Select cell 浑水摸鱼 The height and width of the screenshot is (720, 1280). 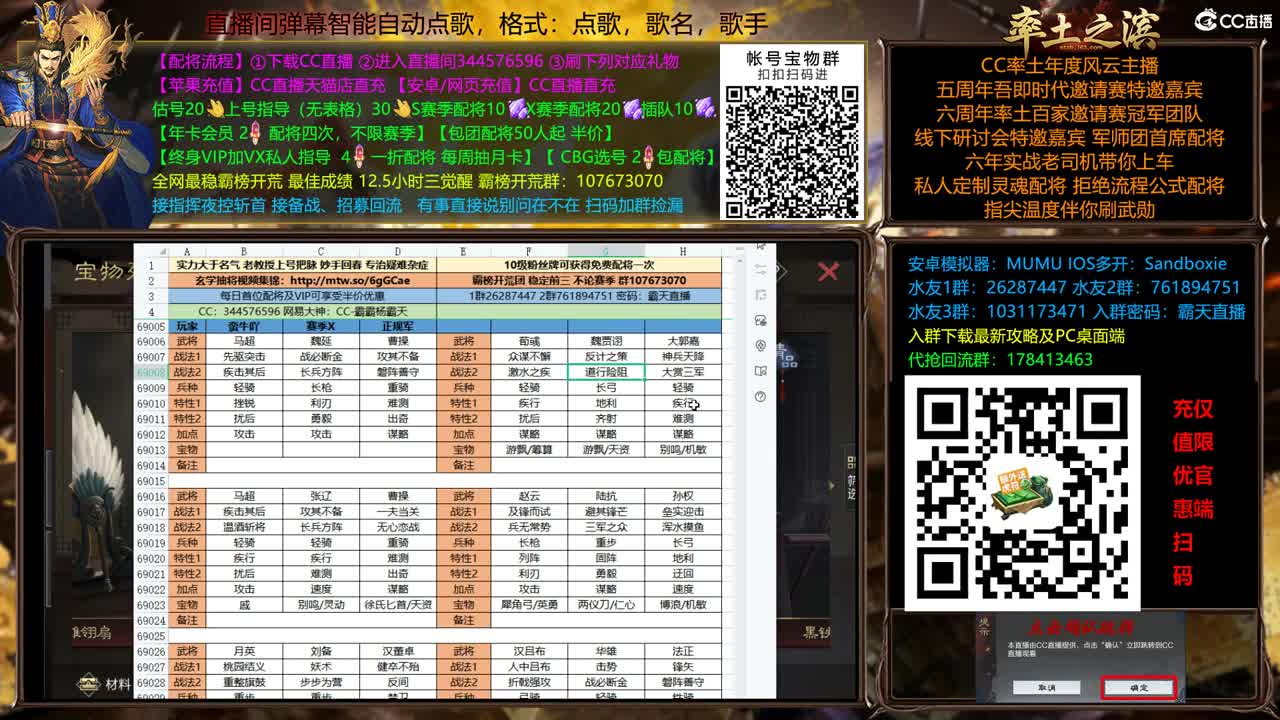coord(683,527)
